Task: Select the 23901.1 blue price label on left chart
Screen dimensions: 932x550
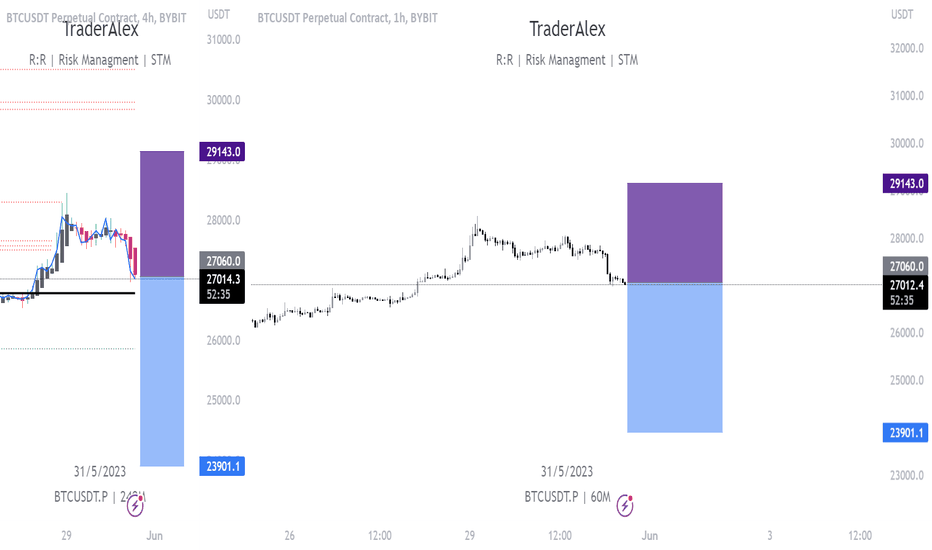Action: pyautogui.click(x=222, y=466)
